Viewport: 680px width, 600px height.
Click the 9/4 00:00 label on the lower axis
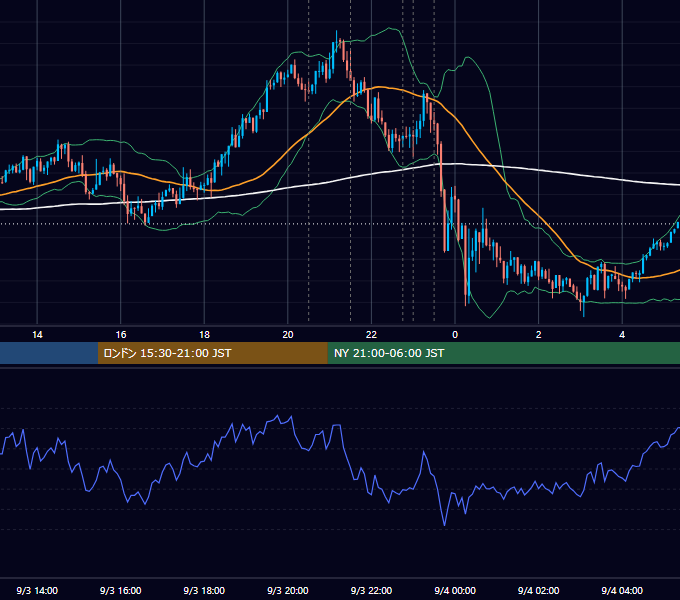[x=455, y=590]
